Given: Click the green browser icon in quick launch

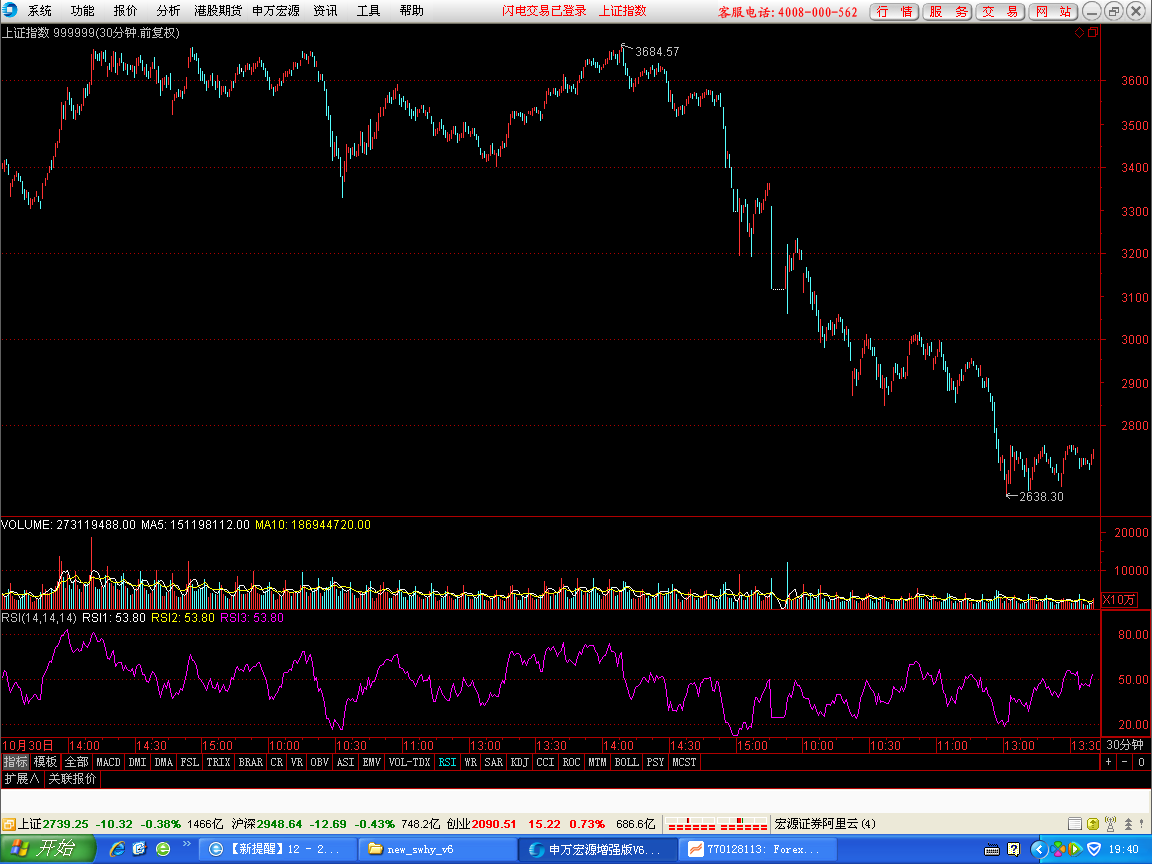Looking at the screenshot, I should pos(163,849).
